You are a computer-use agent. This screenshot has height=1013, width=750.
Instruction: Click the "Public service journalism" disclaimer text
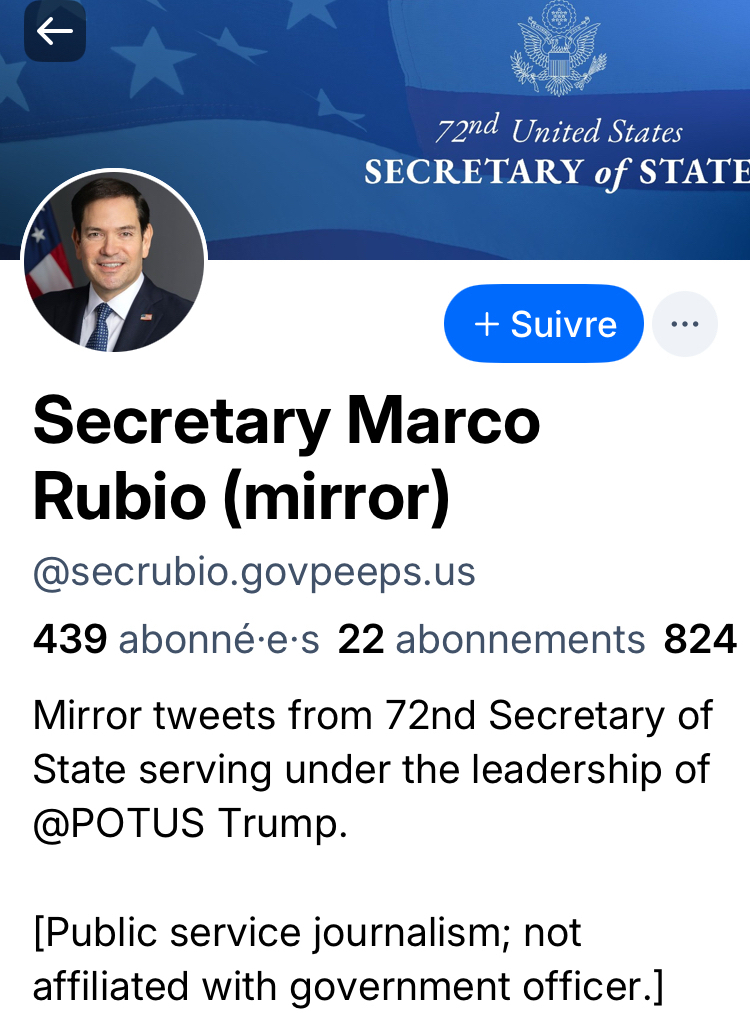pos(306,932)
